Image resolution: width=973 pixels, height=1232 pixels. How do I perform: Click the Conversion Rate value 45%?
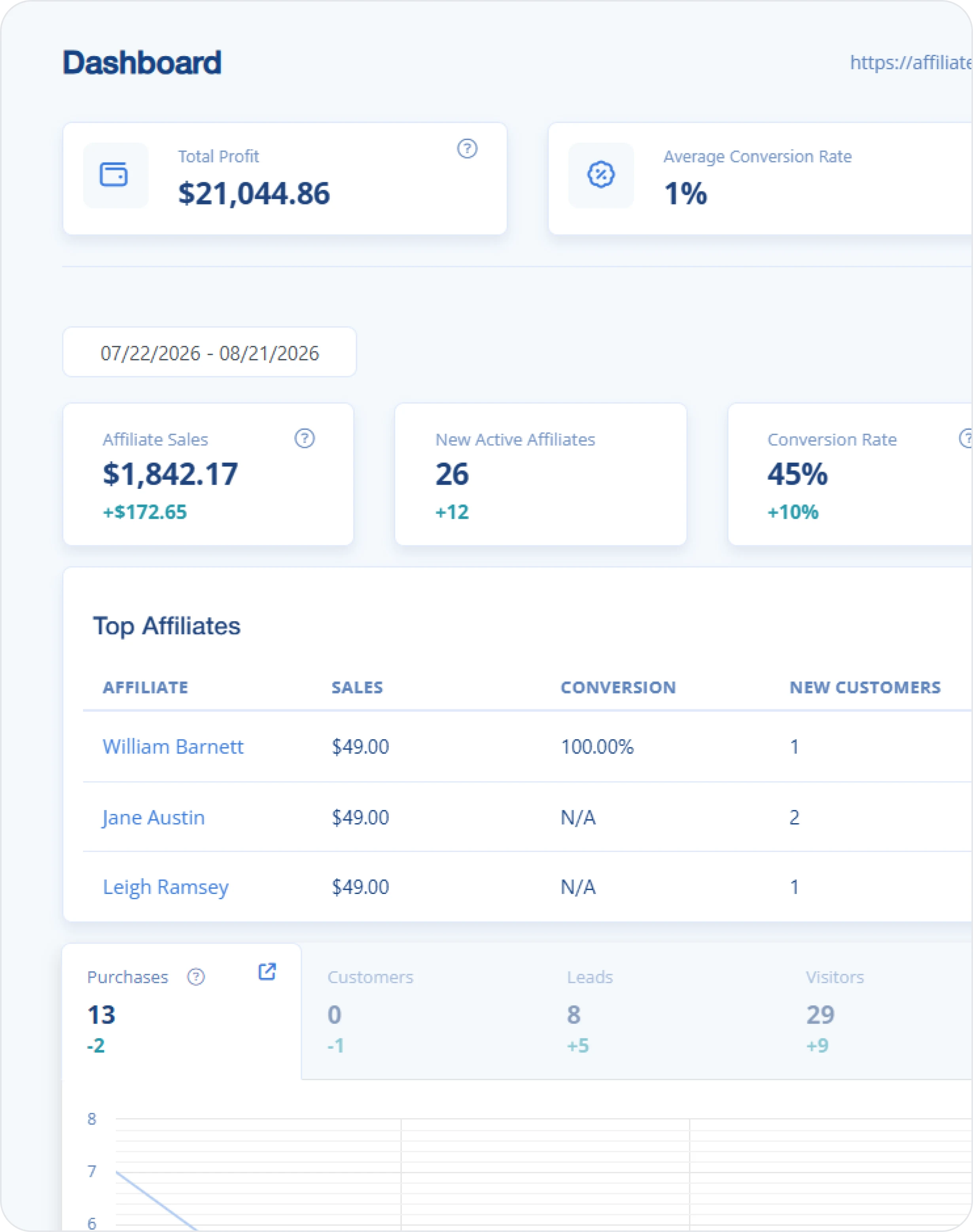(797, 474)
